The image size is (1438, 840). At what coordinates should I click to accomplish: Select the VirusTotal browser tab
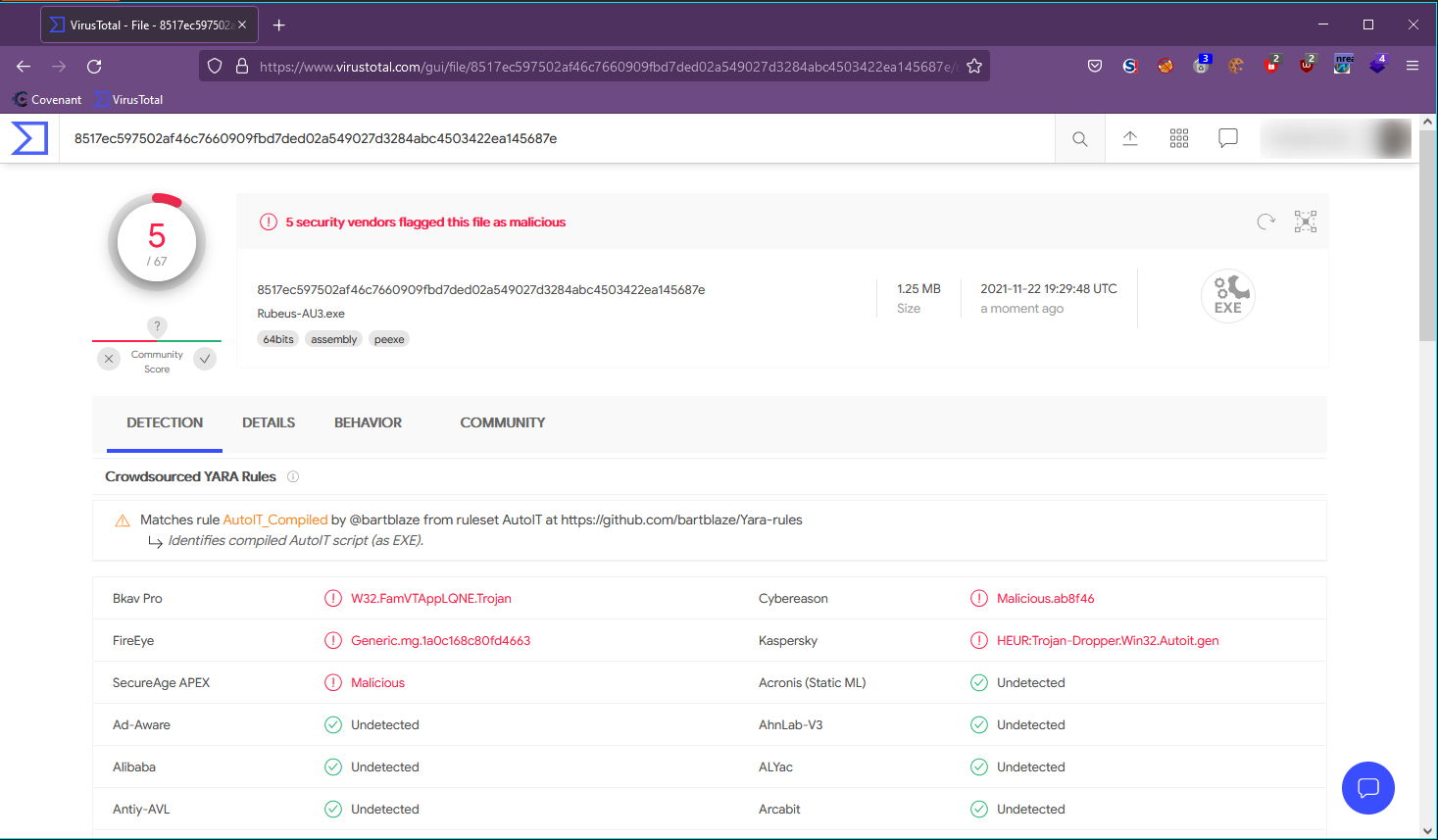(x=149, y=25)
